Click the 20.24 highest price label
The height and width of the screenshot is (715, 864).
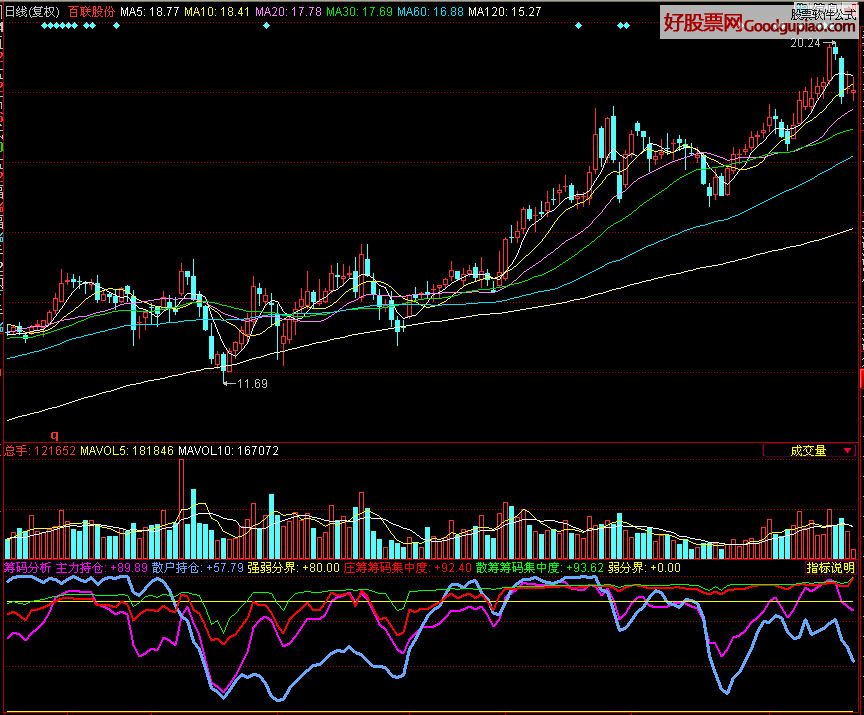(805, 44)
